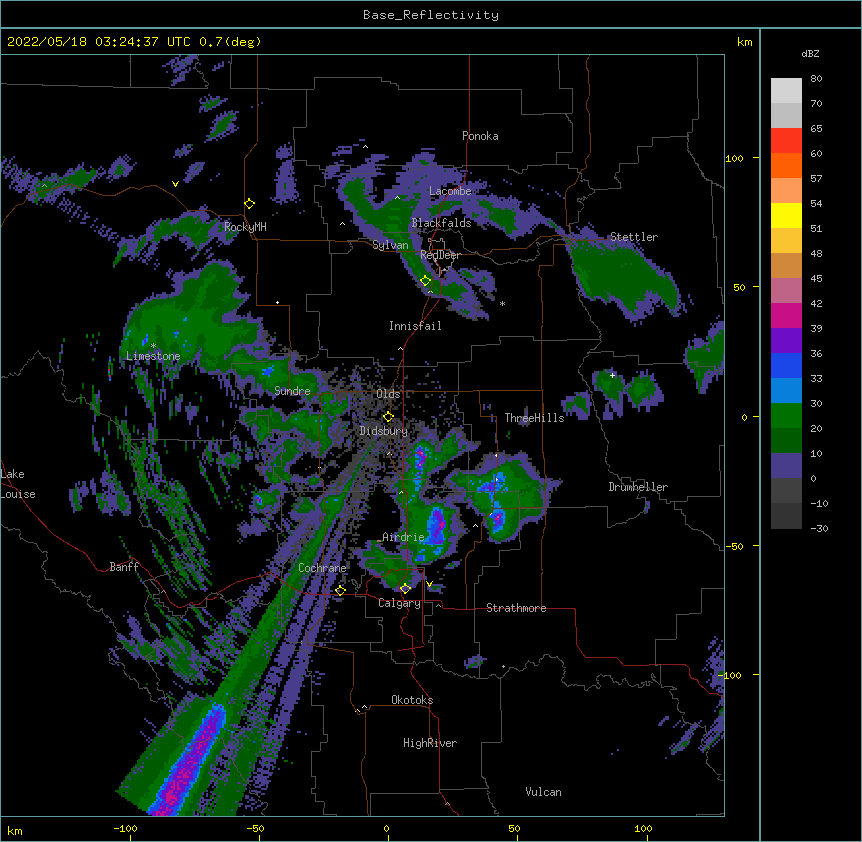Pick the magenta 39-42 dBZ legend swatch
The image size is (862, 842).
786,315
